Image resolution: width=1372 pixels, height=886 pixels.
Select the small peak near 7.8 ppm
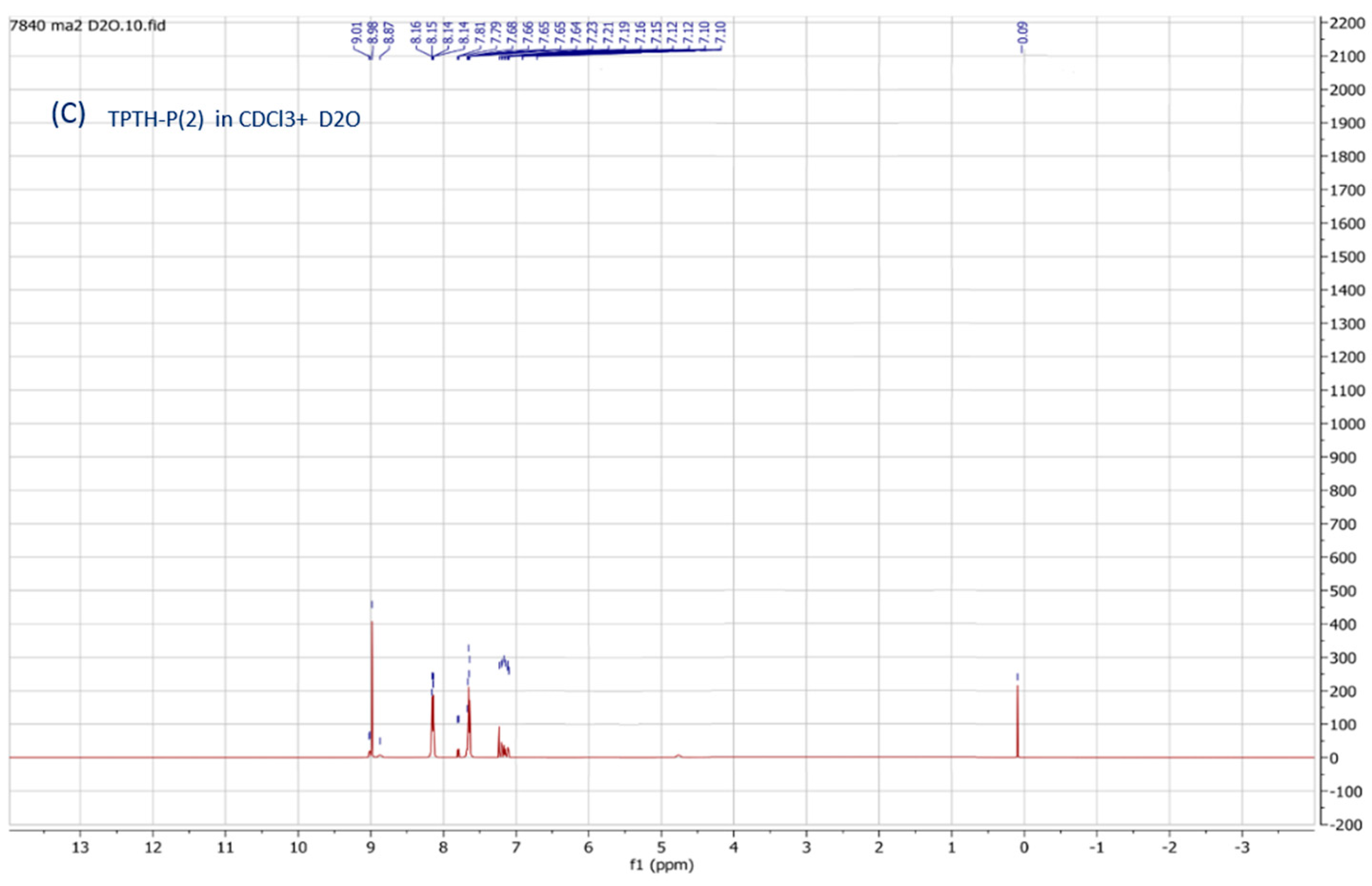click(x=458, y=753)
